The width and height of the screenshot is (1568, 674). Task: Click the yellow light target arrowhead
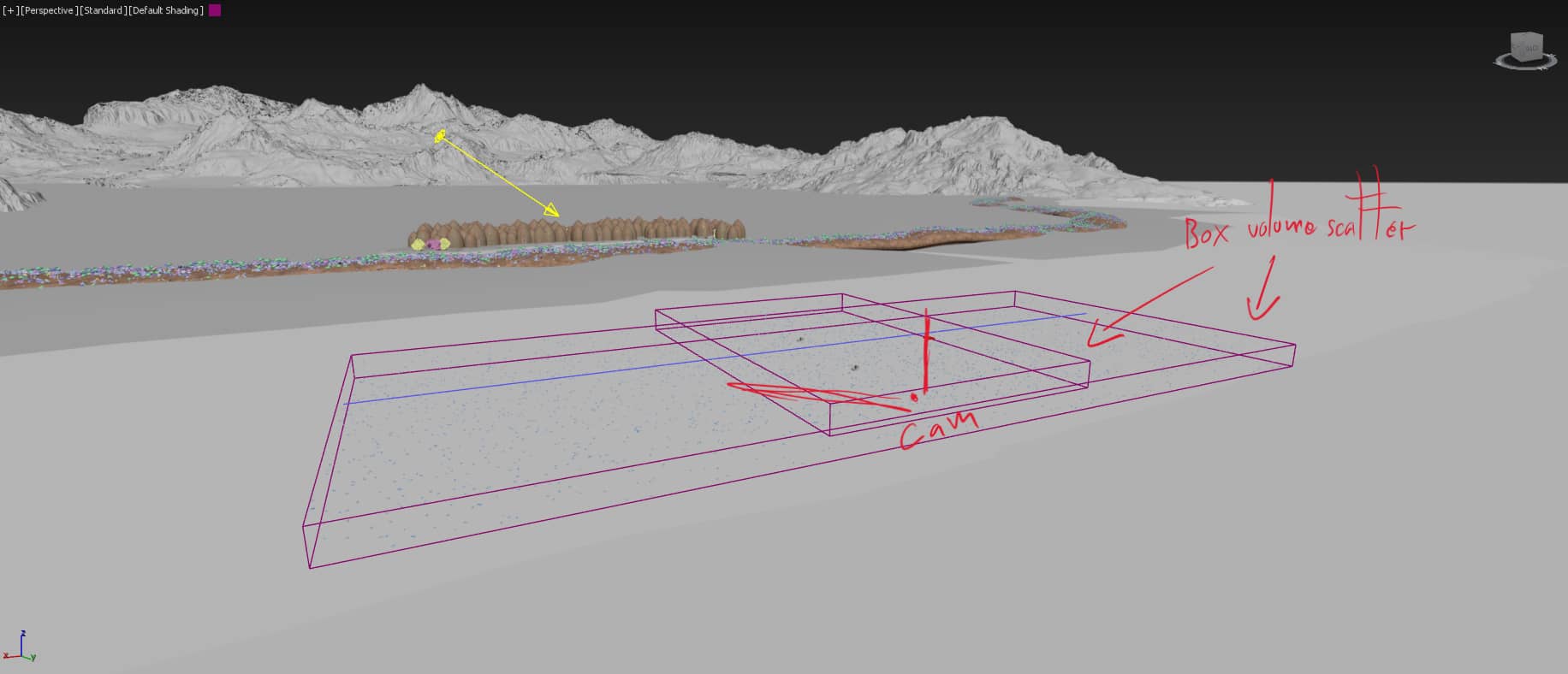click(x=552, y=210)
